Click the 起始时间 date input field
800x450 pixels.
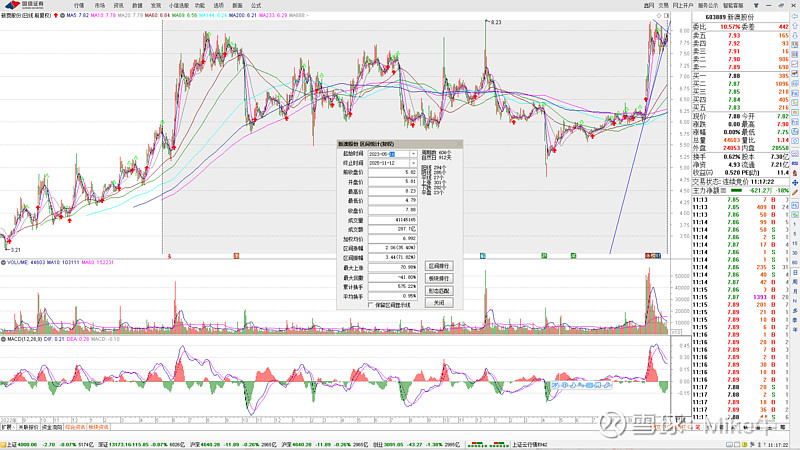pos(387,154)
